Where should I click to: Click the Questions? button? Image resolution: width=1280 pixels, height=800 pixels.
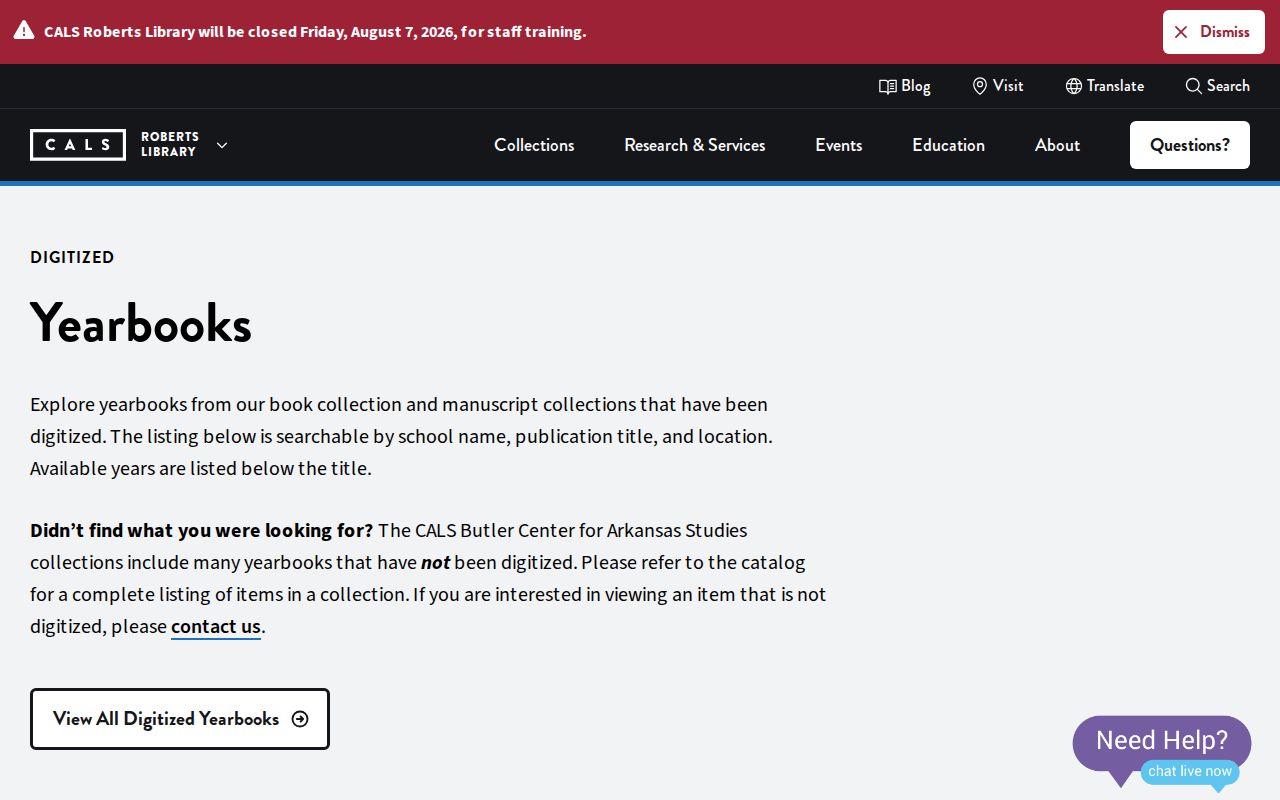pos(1190,145)
